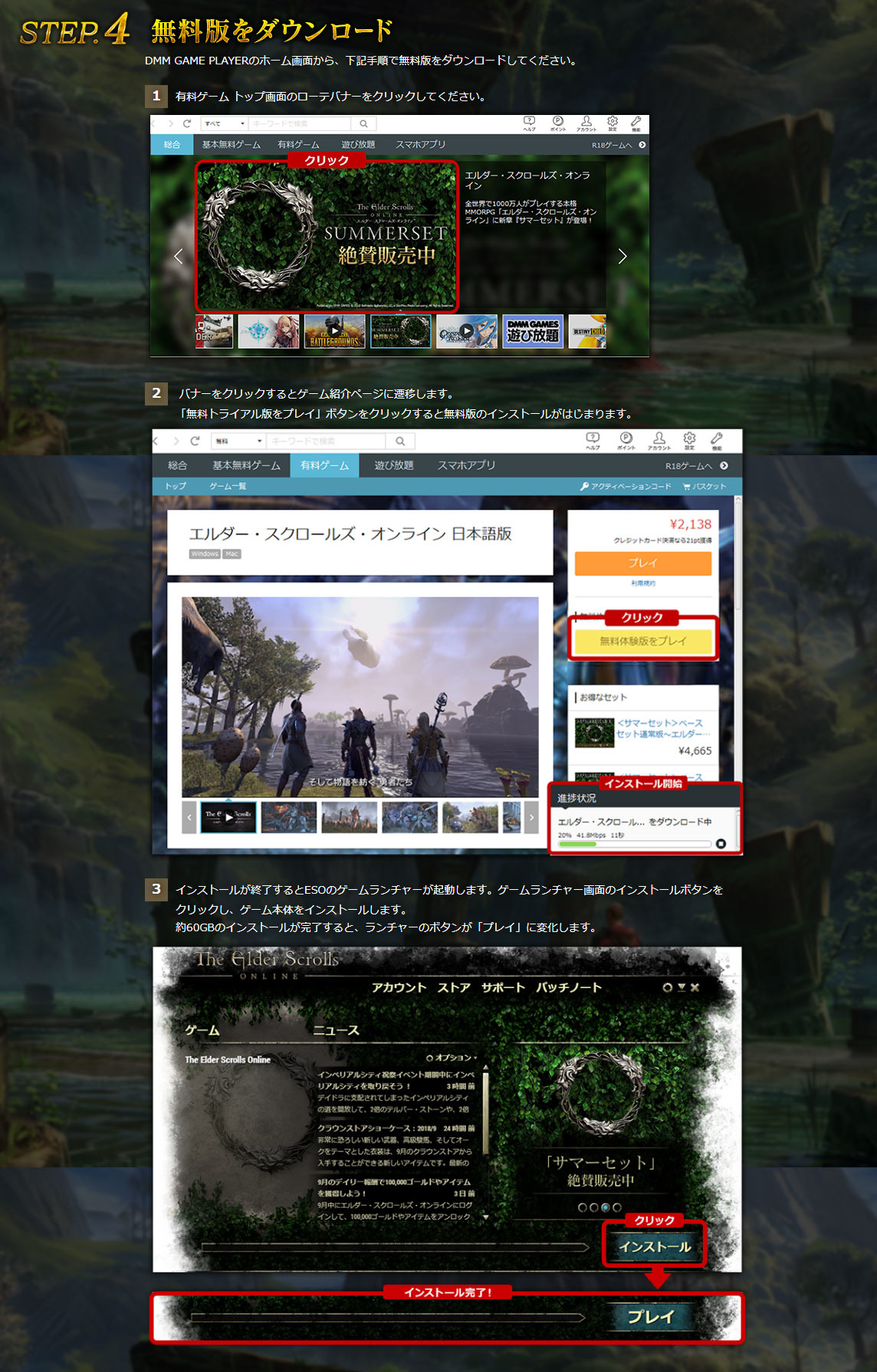The height and width of the screenshot is (1372, 877).
Task: Select the first launcher banner dot
Action: point(583,1207)
